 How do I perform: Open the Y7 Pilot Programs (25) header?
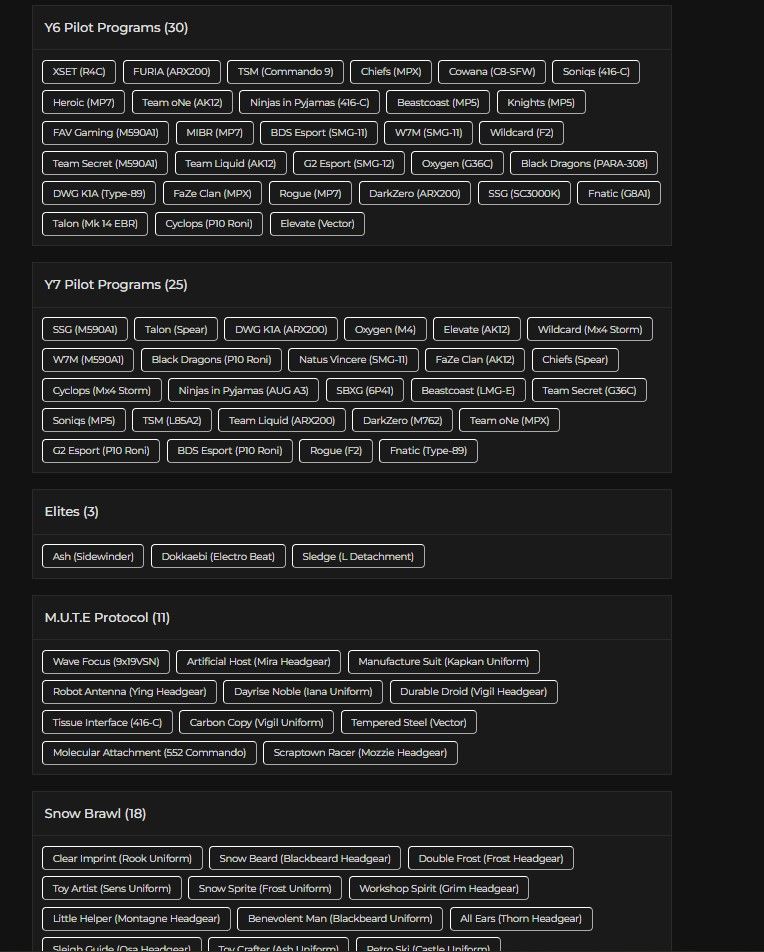point(116,285)
